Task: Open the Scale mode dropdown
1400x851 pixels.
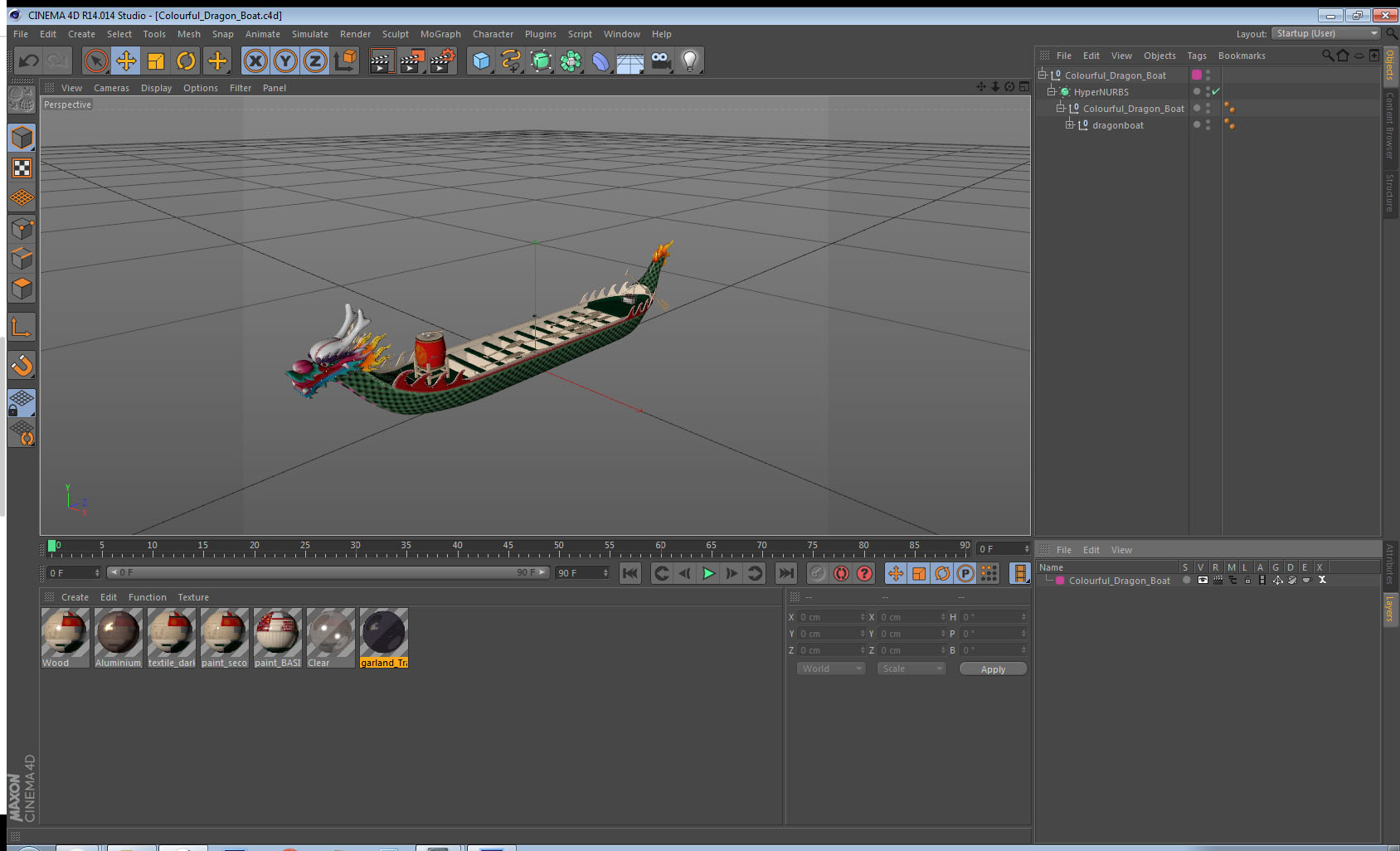Action: pos(911,669)
